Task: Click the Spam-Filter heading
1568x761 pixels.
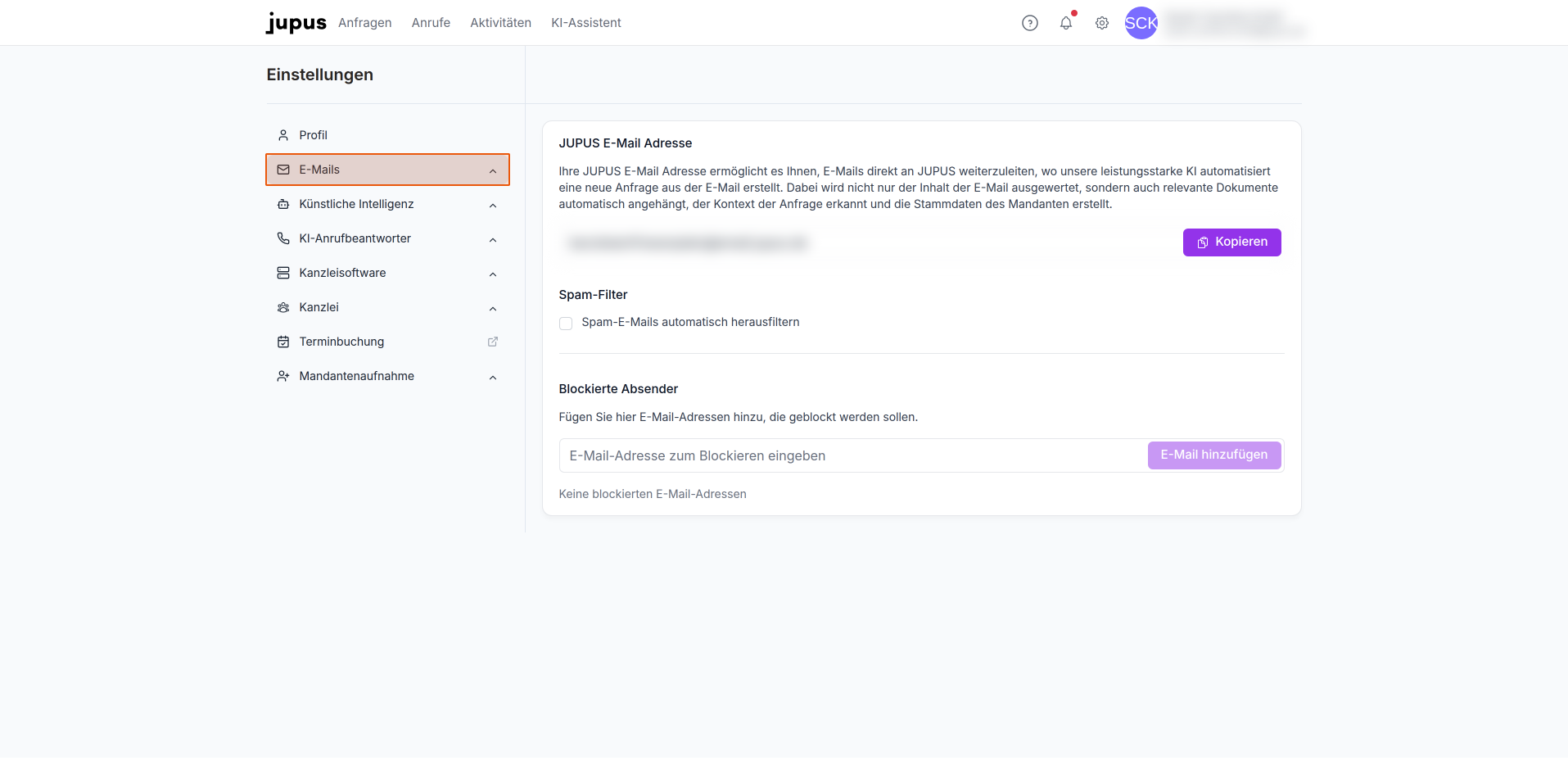Action: pyautogui.click(x=594, y=295)
